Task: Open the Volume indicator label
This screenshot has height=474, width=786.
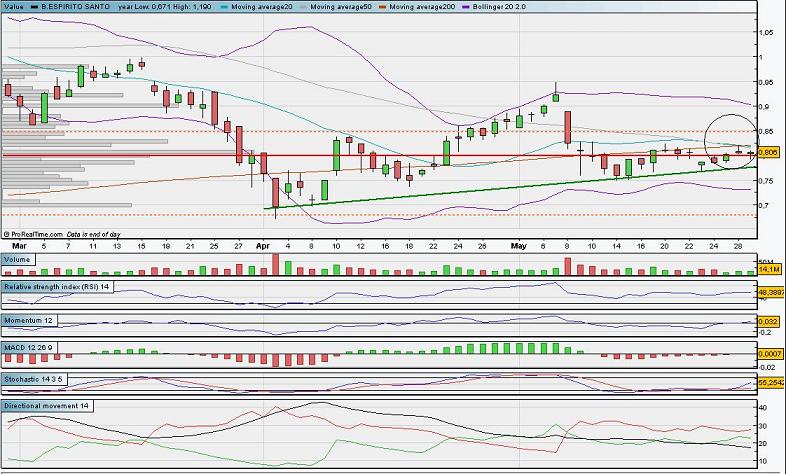Action: [x=18, y=260]
